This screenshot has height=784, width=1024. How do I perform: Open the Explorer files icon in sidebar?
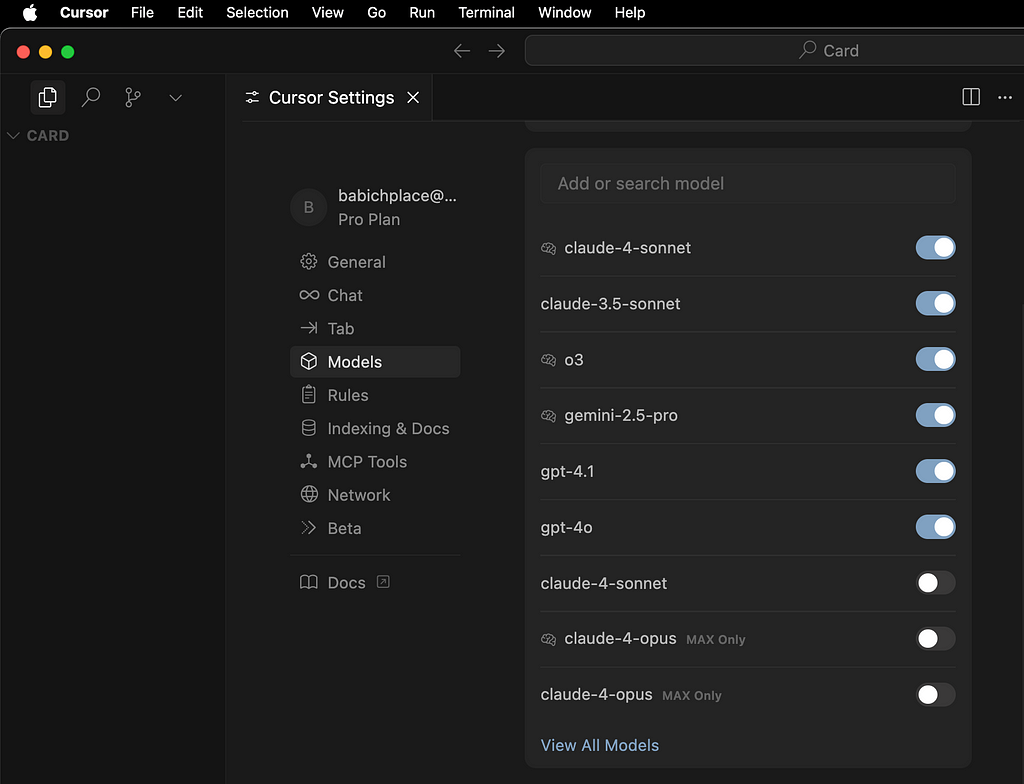(48, 97)
